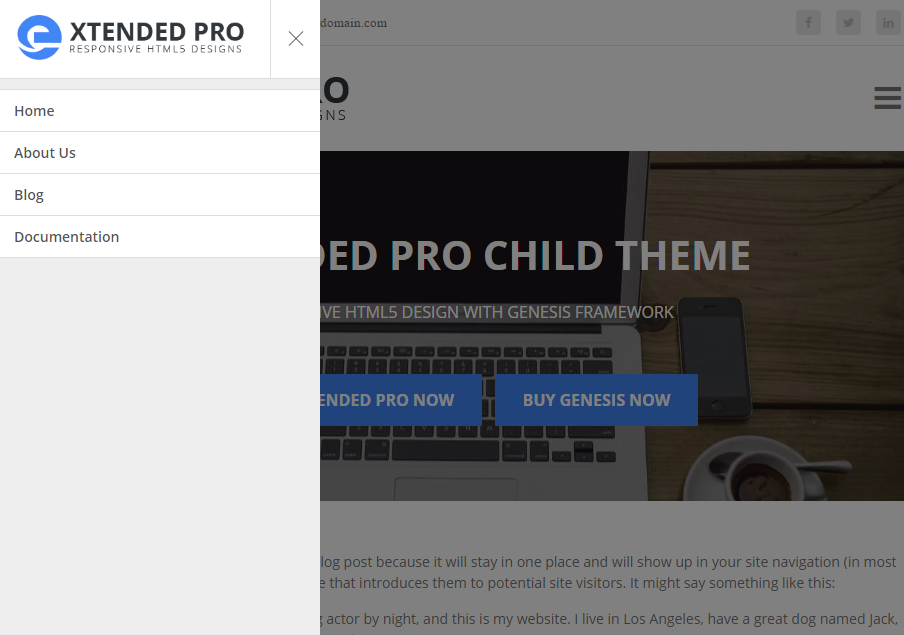904x635 pixels.
Task: Click the Xtended Pro logo text
Action: click(157, 32)
